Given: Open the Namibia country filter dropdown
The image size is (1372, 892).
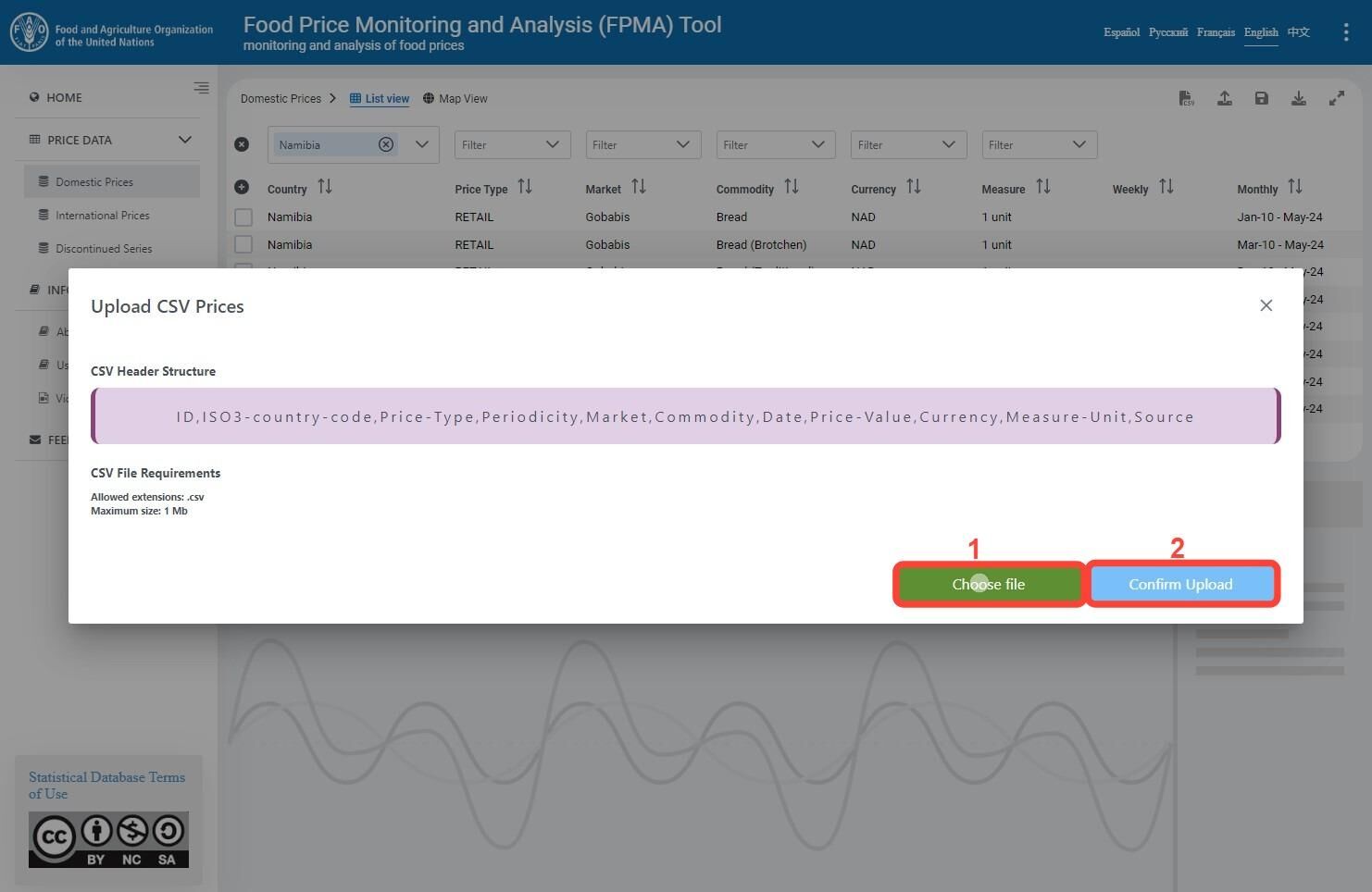Looking at the screenshot, I should pos(422,144).
